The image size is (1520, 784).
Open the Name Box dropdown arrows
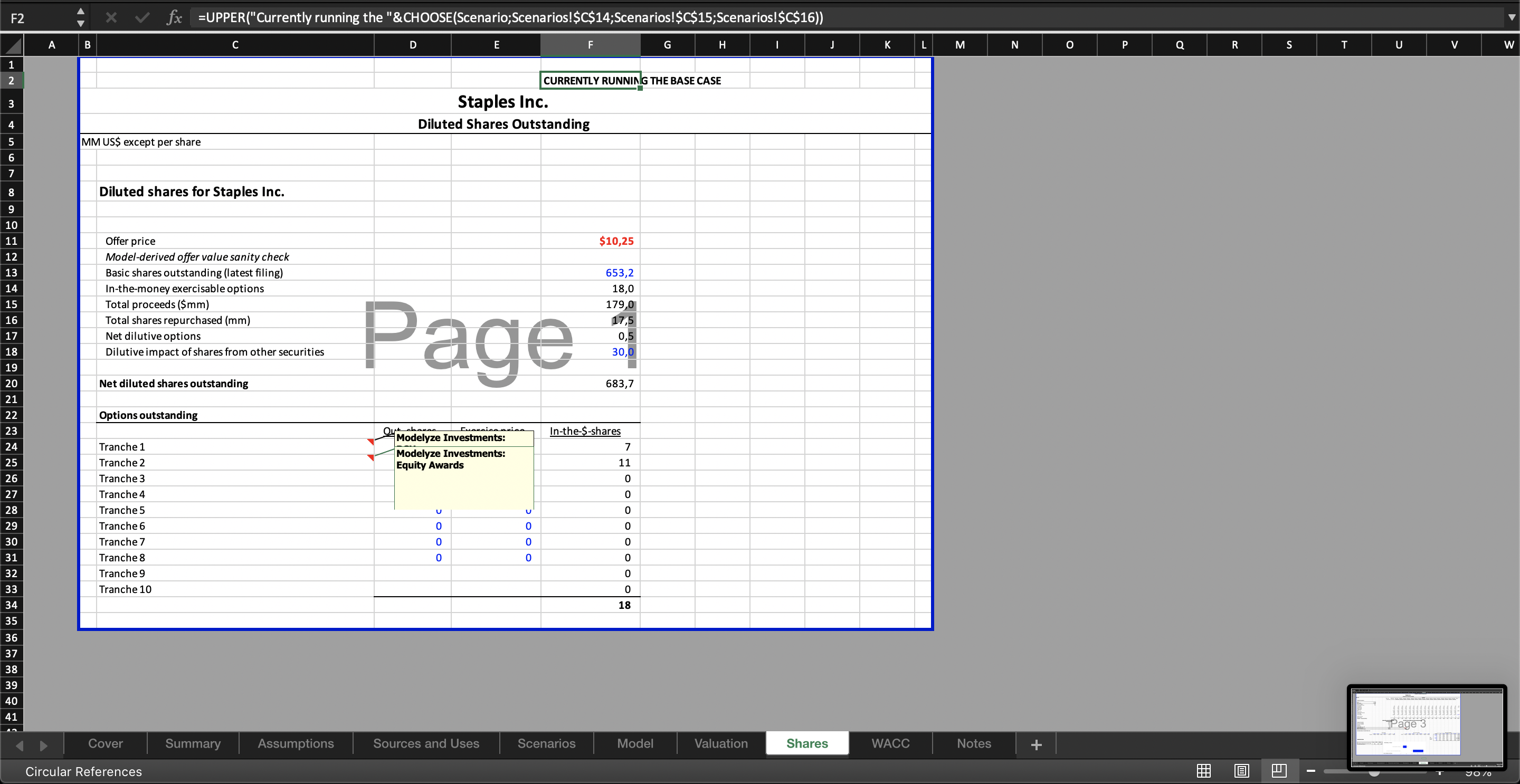tap(81, 17)
